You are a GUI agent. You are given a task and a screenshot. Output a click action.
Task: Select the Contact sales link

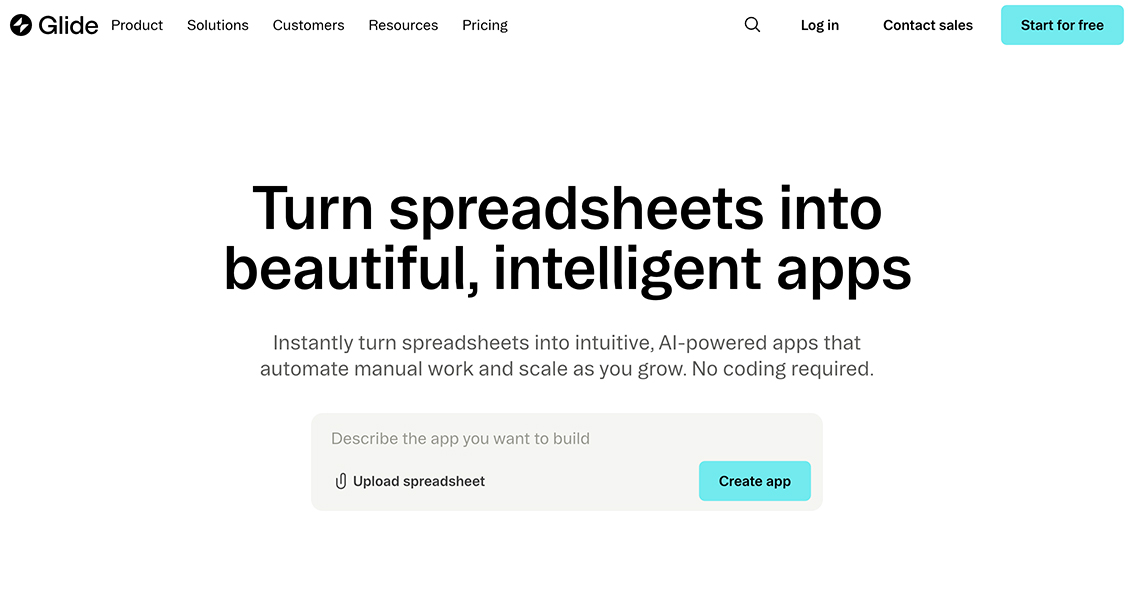927,25
